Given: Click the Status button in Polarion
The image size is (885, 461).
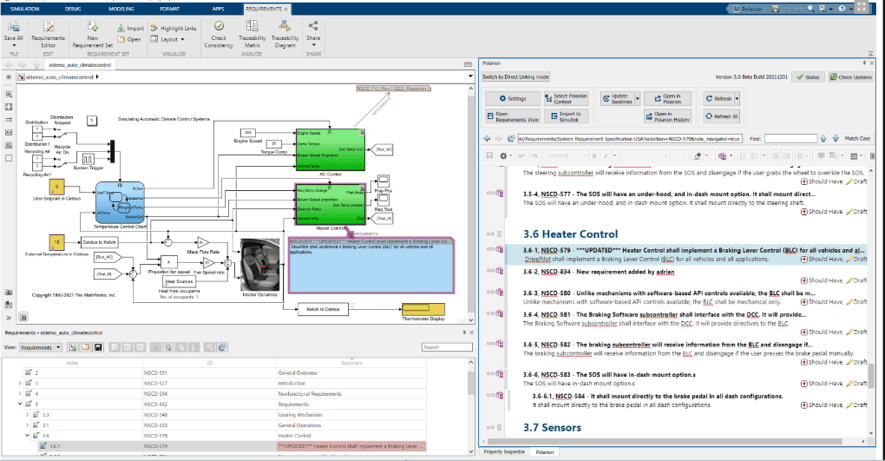Looking at the screenshot, I should pos(809,76).
